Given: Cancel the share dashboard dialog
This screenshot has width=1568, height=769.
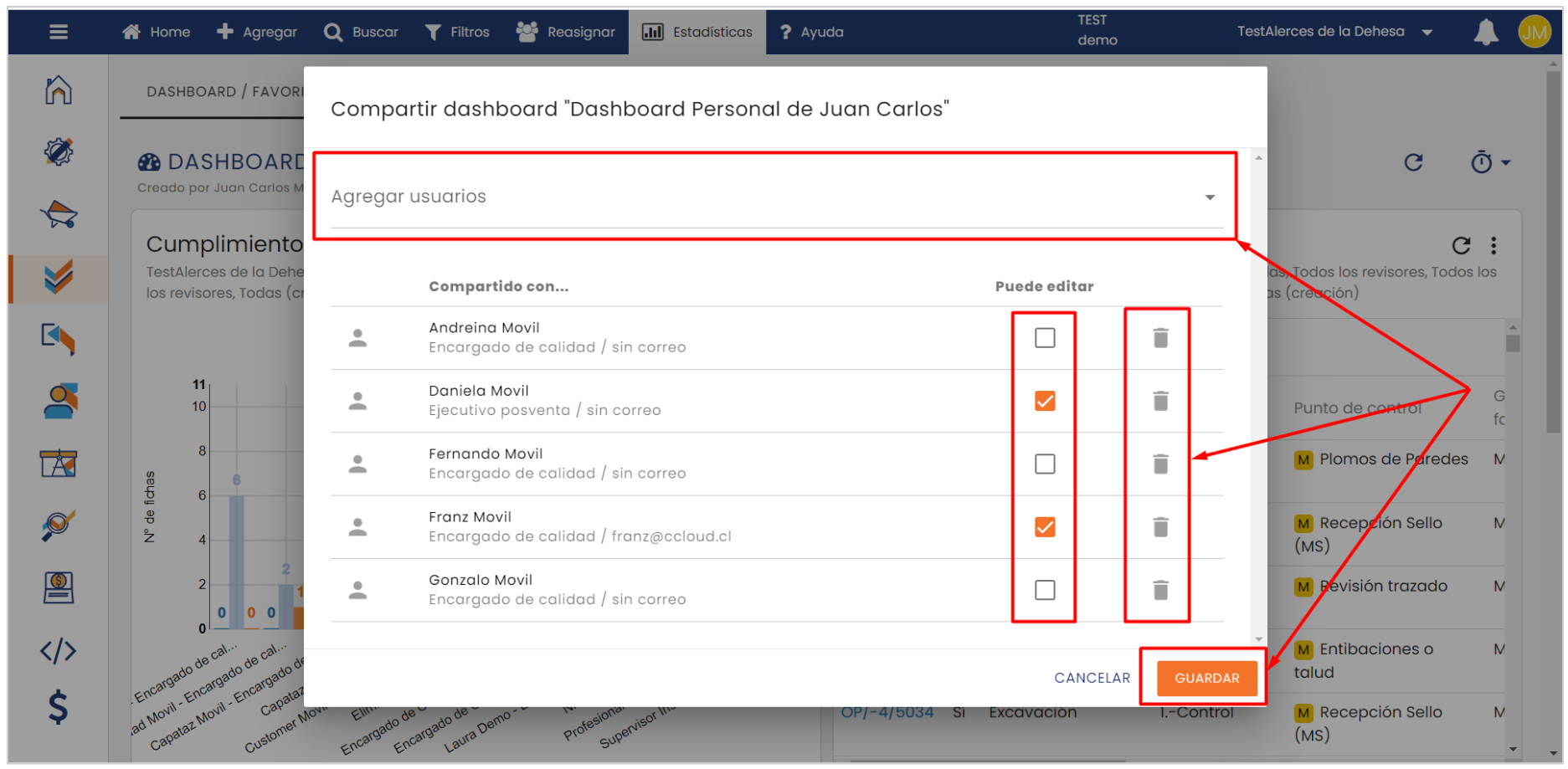Looking at the screenshot, I should pyautogui.click(x=1091, y=678).
